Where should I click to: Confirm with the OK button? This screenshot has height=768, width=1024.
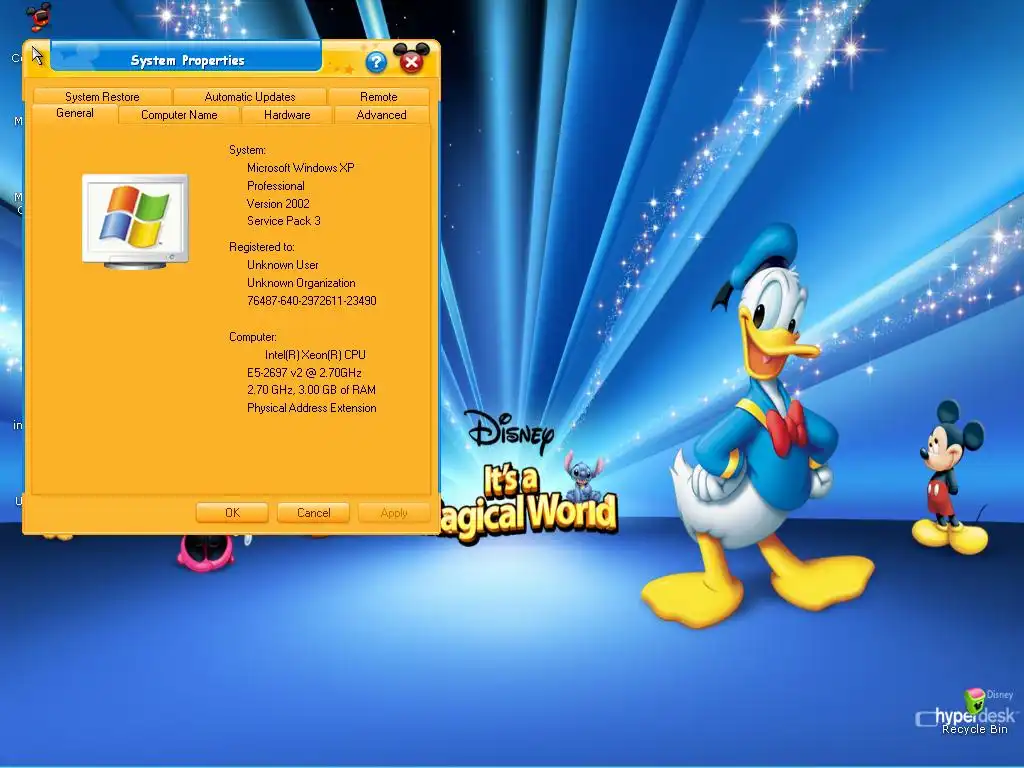(x=232, y=513)
